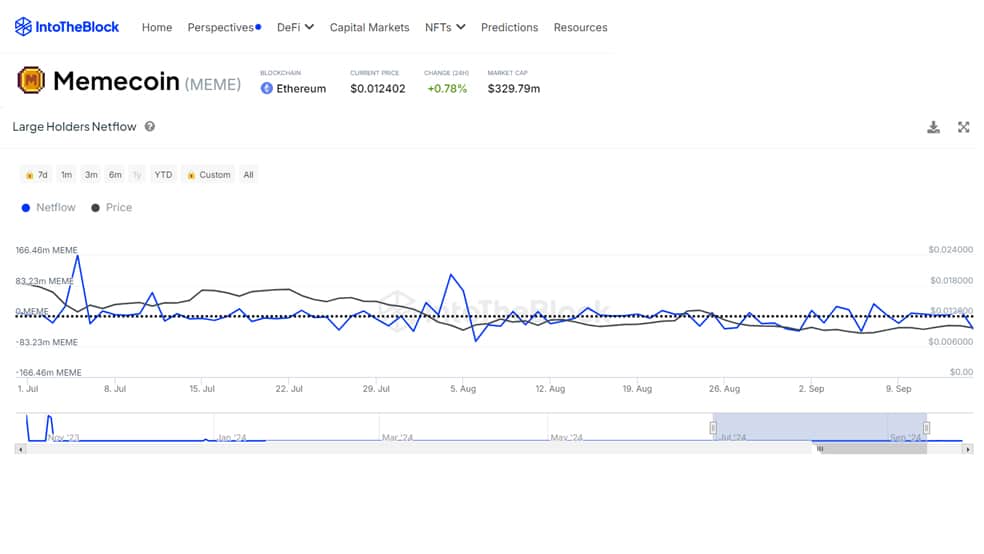The height and width of the screenshot is (554, 984).
Task: Go to the Home page
Action: coord(157,28)
